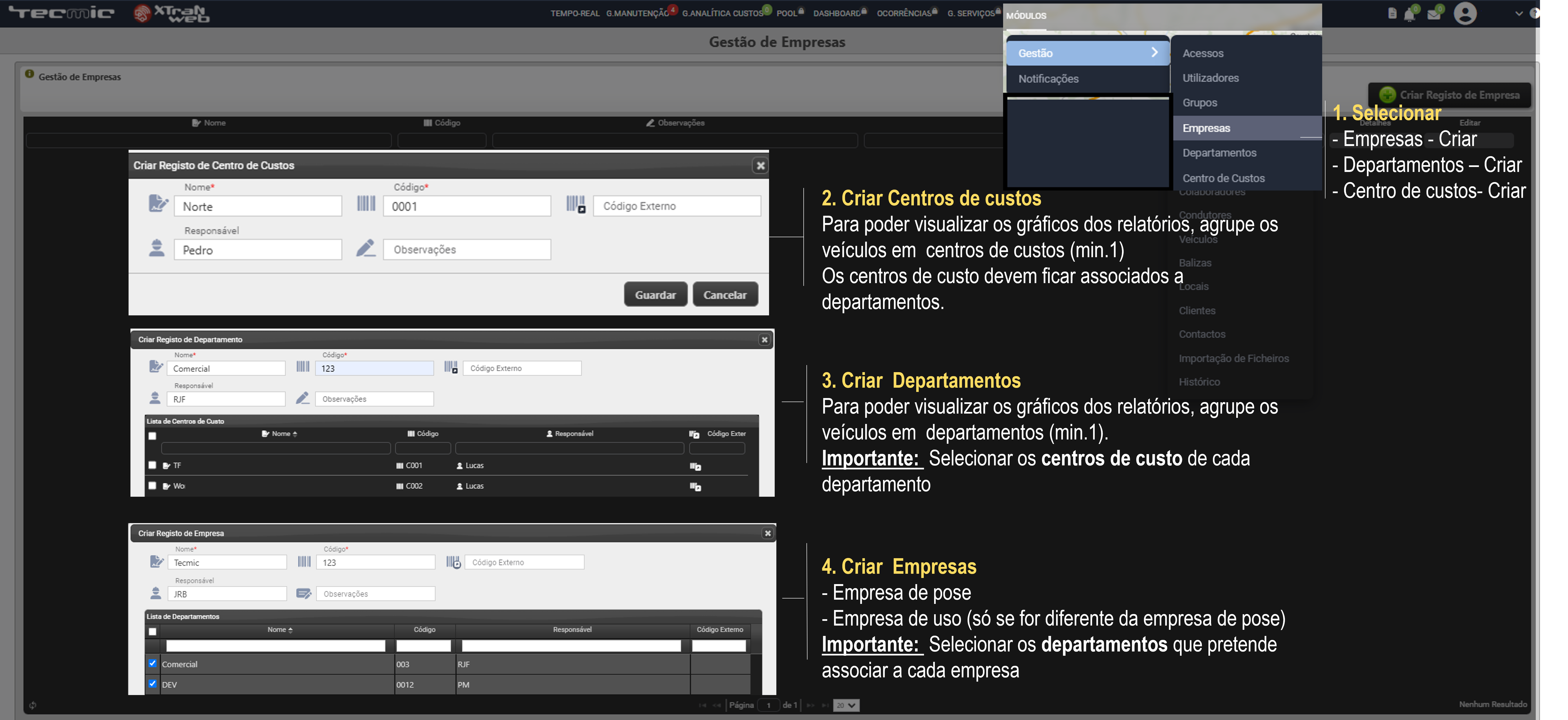Select Empresas in Gestão submenu
1568x720 pixels.
[1247, 128]
